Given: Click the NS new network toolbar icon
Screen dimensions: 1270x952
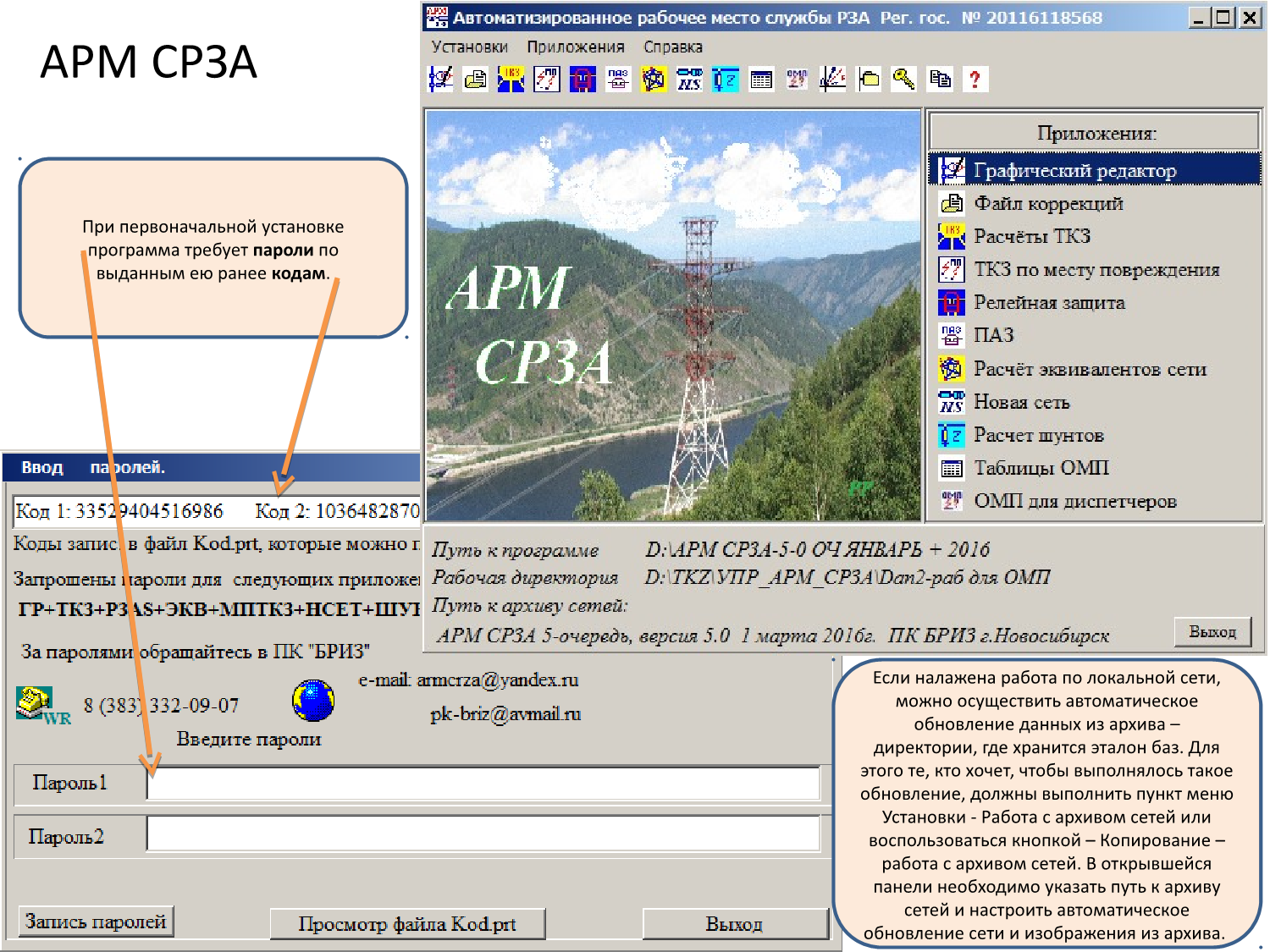Looking at the screenshot, I should [x=689, y=80].
